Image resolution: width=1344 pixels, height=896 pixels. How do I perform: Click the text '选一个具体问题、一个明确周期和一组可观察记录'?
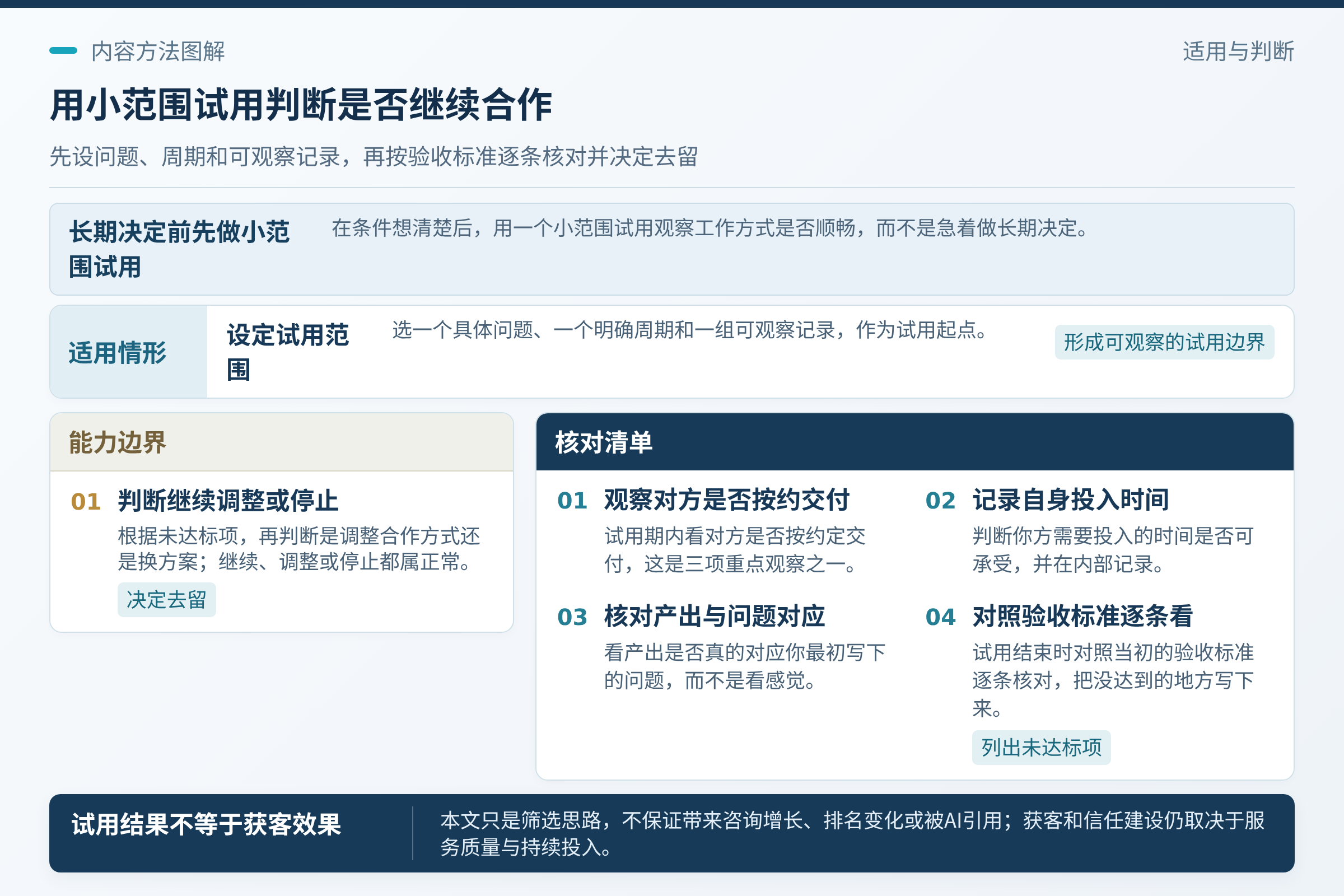tap(691, 330)
